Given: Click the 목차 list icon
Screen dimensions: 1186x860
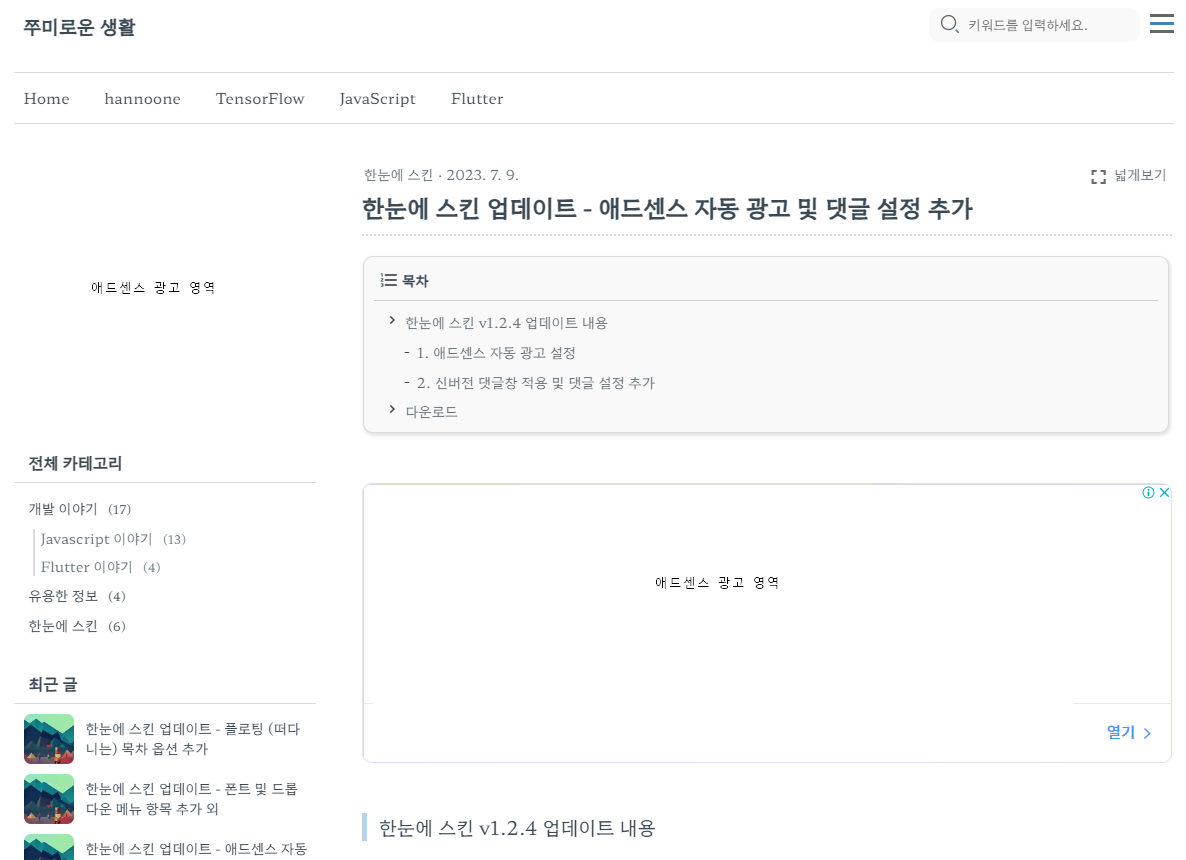Looking at the screenshot, I should [389, 281].
